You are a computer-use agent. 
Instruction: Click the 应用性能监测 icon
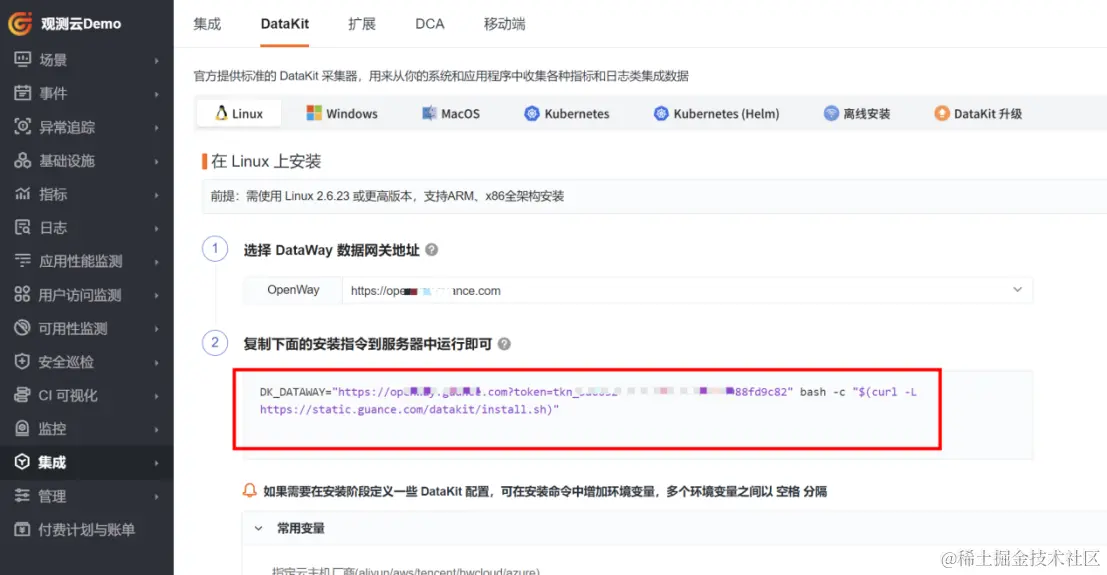(x=23, y=261)
